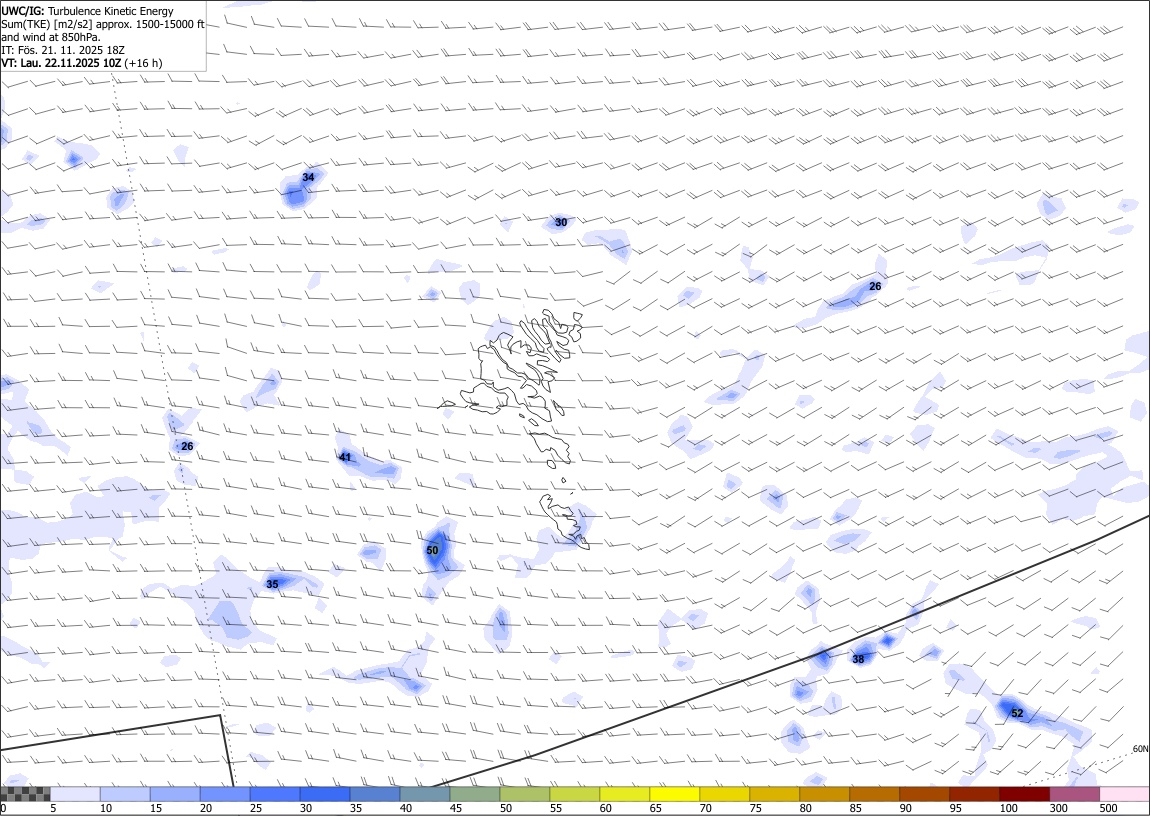Click the TKE maximum value 34
The width and height of the screenshot is (1150, 816).
pos(308,177)
